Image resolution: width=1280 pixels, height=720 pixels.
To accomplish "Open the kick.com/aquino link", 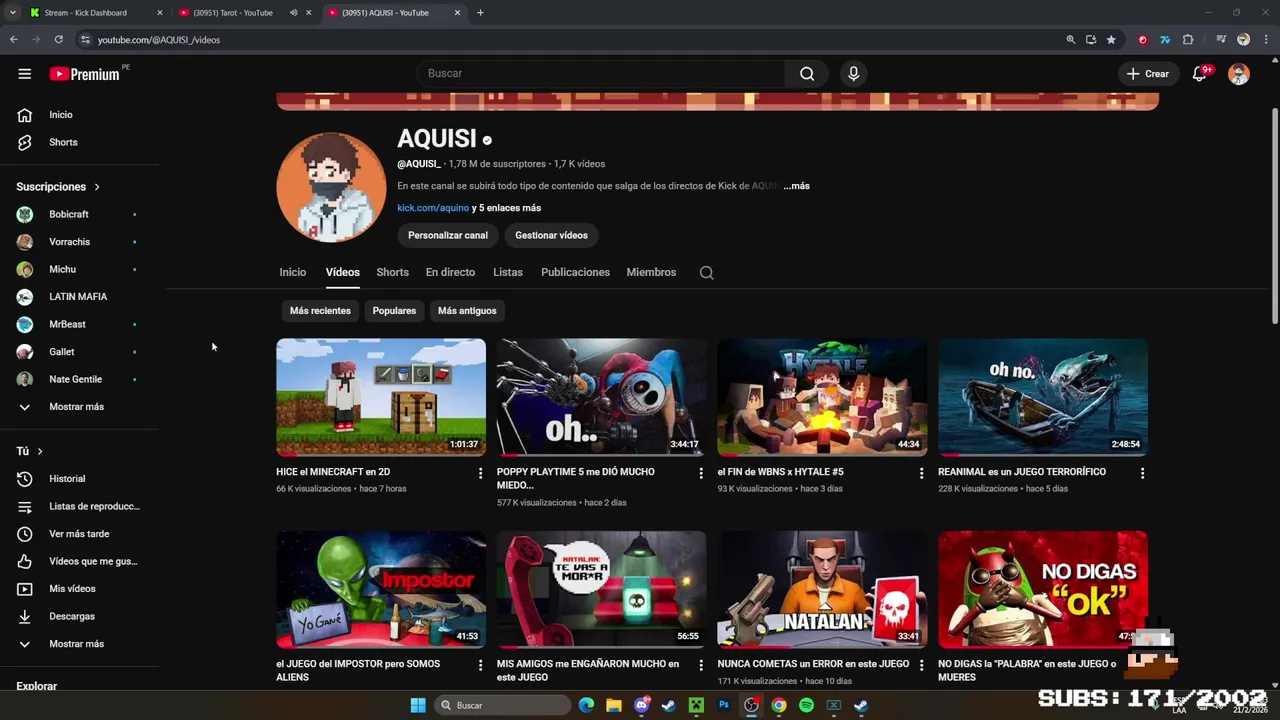I will [433, 208].
